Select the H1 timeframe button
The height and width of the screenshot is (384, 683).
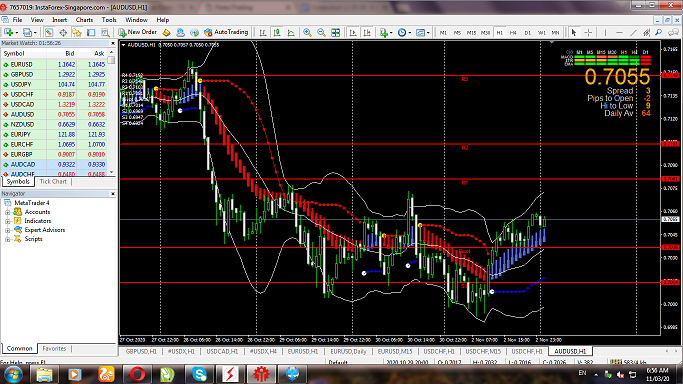click(500, 33)
